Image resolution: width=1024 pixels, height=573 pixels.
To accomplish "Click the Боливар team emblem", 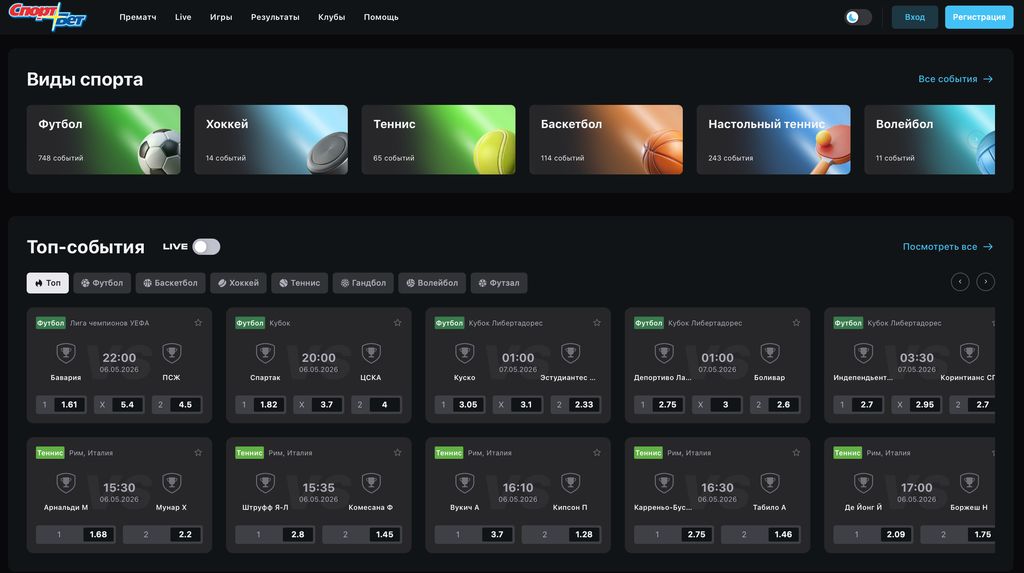I will click(770, 353).
